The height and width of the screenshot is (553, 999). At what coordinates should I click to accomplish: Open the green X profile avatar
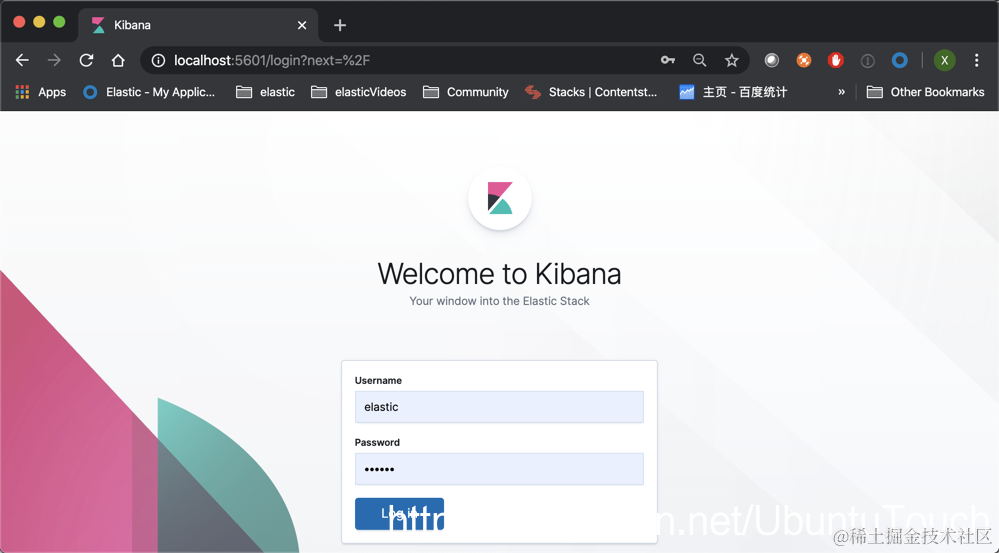tap(944, 61)
